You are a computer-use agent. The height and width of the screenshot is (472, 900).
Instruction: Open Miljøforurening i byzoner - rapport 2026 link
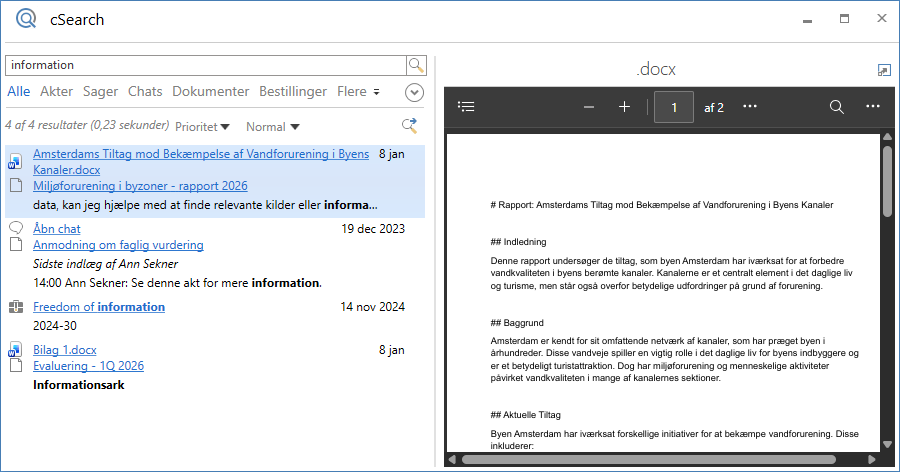click(140, 185)
